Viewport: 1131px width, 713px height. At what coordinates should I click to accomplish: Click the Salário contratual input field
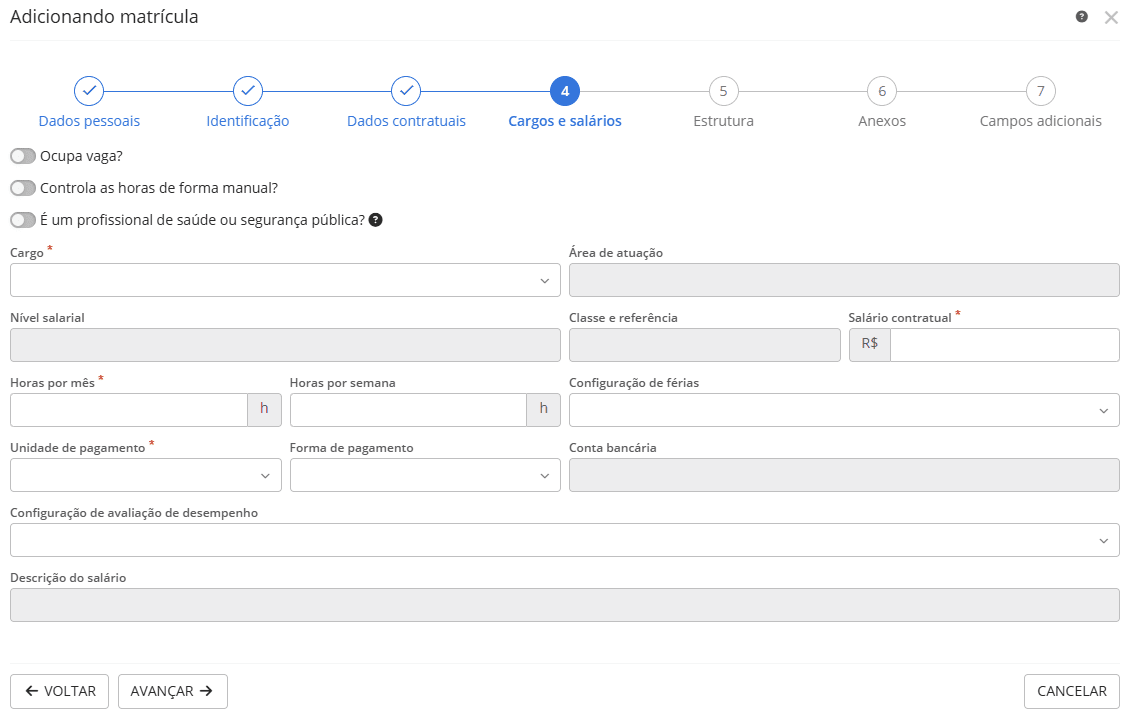pyautogui.click(x=1003, y=345)
